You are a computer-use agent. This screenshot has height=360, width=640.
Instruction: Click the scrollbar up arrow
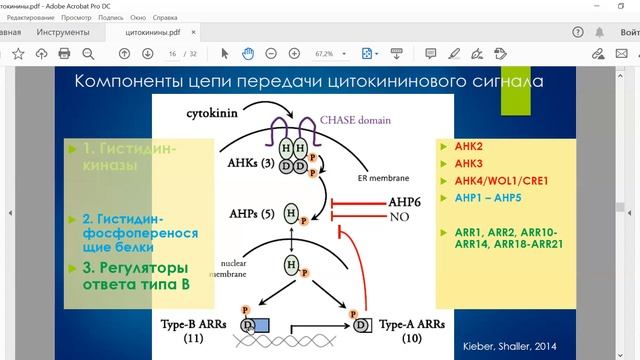coord(620,76)
